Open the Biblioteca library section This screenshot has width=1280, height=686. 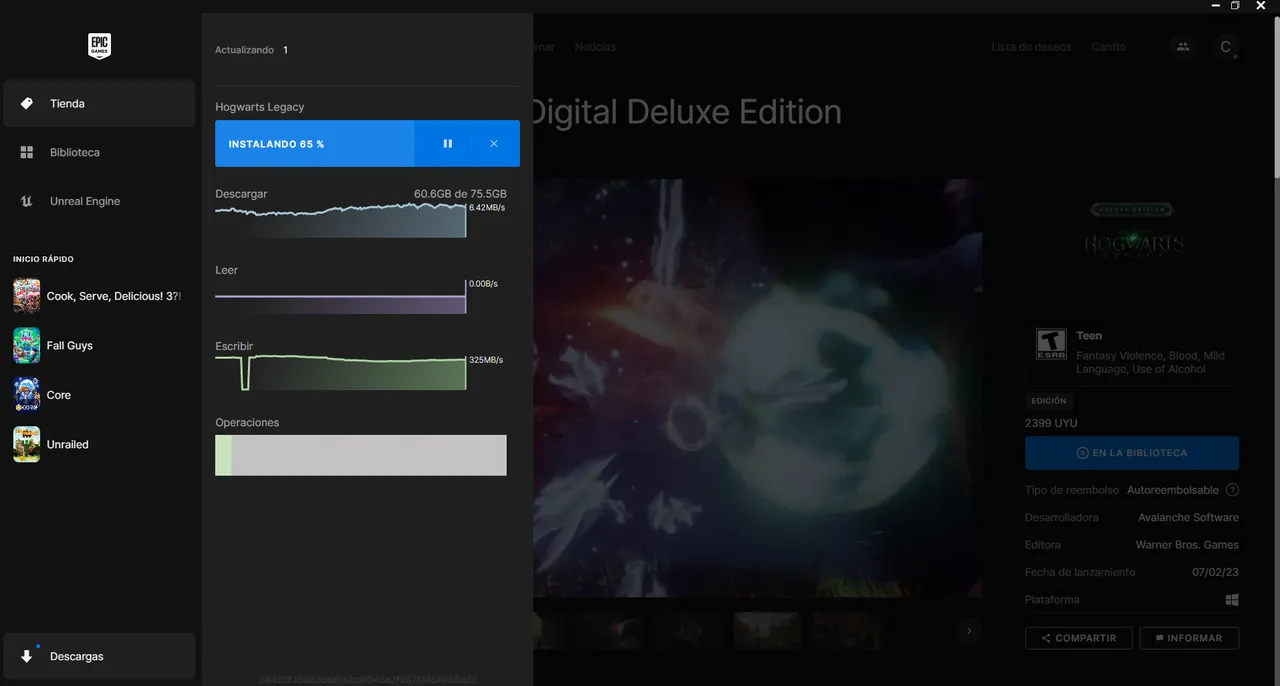[x=99, y=153]
